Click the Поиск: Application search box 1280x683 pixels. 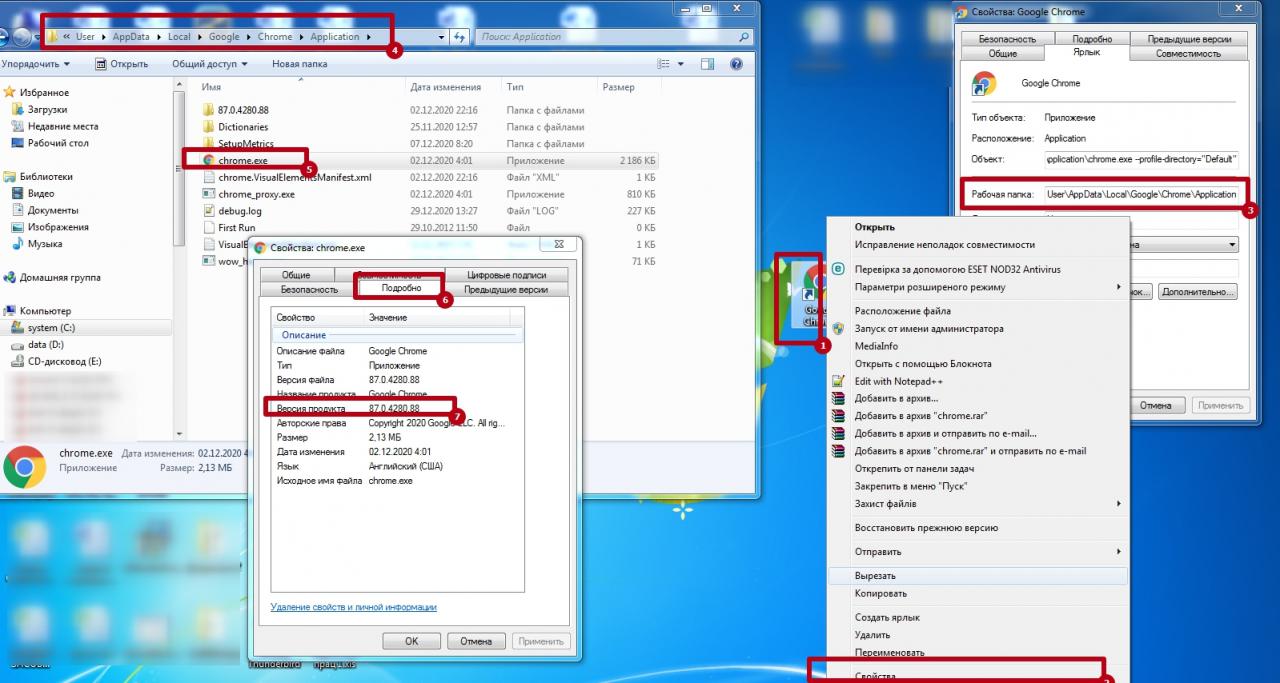coord(614,37)
